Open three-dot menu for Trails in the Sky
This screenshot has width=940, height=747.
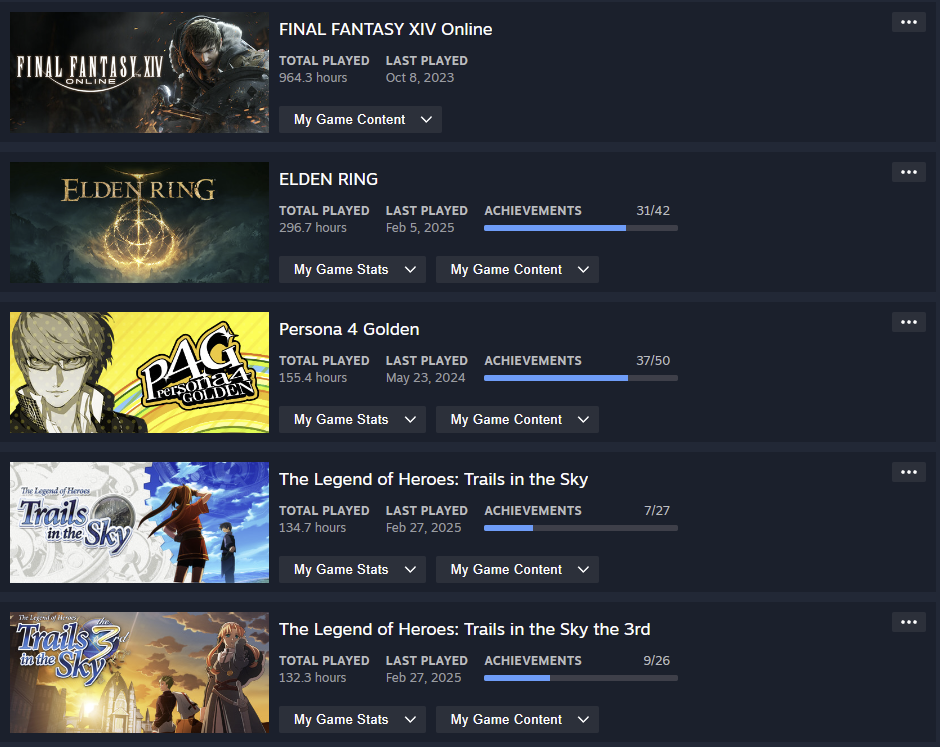909,472
